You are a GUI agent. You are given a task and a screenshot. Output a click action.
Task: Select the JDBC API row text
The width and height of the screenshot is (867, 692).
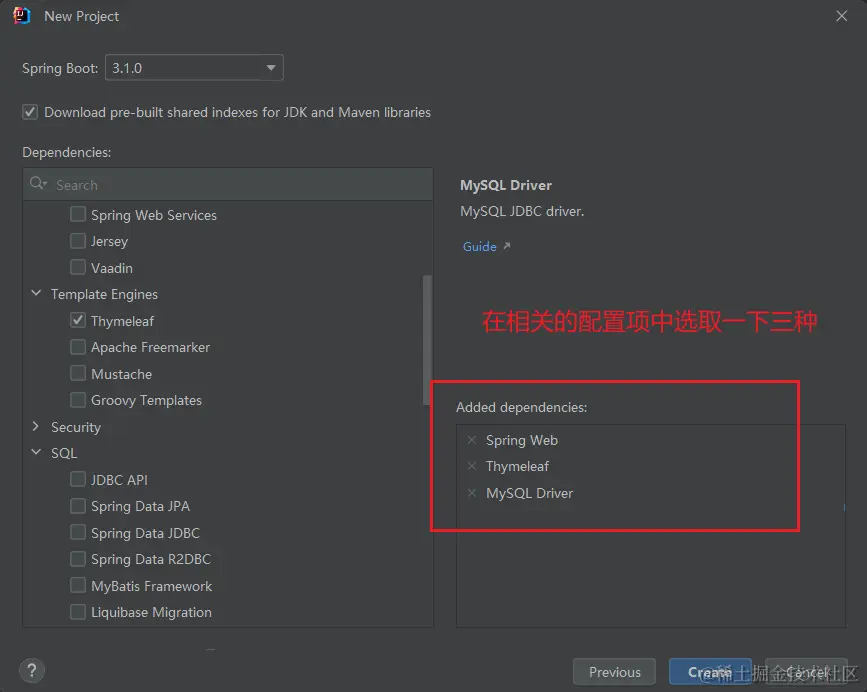[x=119, y=480]
